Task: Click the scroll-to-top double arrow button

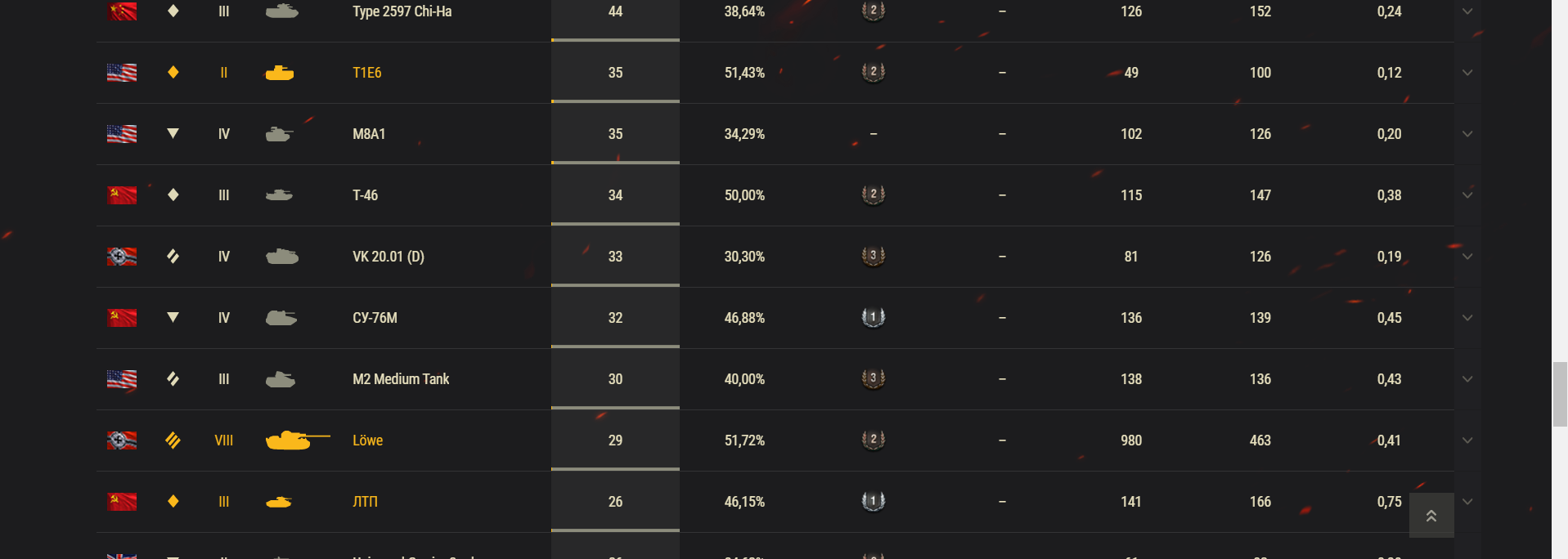Action: pos(1431,516)
